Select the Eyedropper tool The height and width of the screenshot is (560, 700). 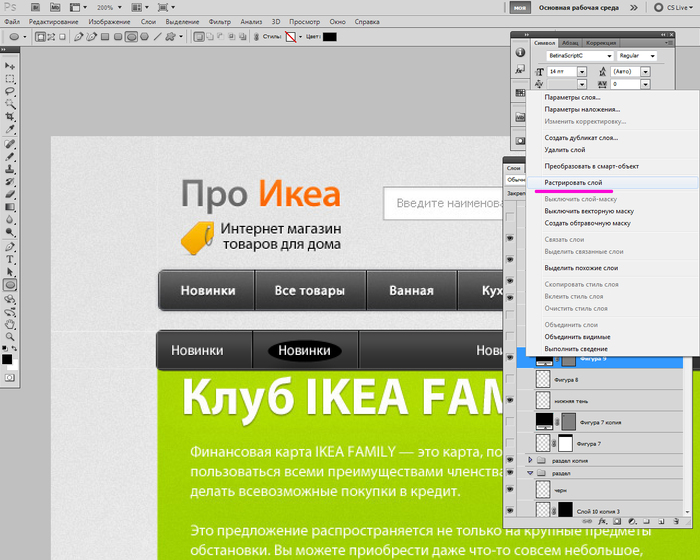(x=10, y=130)
